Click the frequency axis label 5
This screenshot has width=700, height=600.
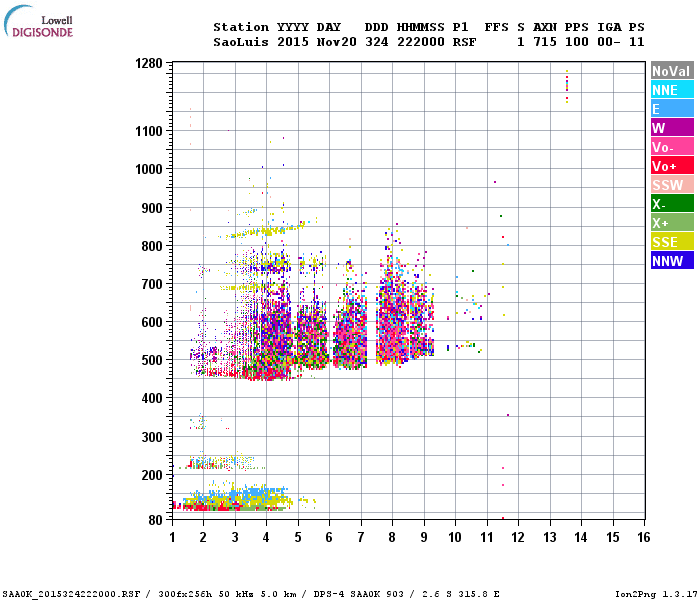298,537
